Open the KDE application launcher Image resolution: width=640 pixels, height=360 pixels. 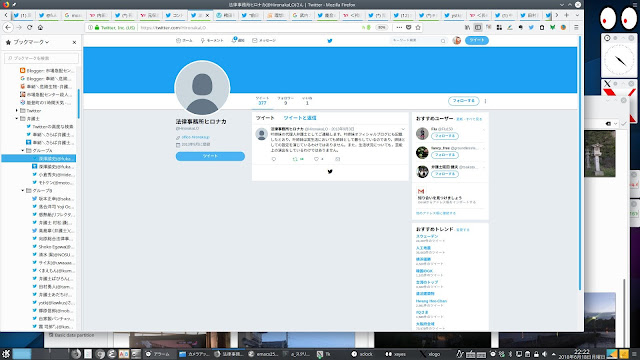click(6, 353)
